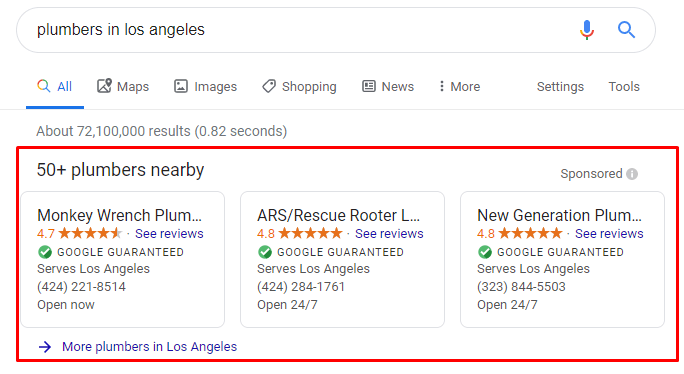Click Serves Los Angeles under ARS/Rescue Rooter
684x374 pixels.
point(313,269)
